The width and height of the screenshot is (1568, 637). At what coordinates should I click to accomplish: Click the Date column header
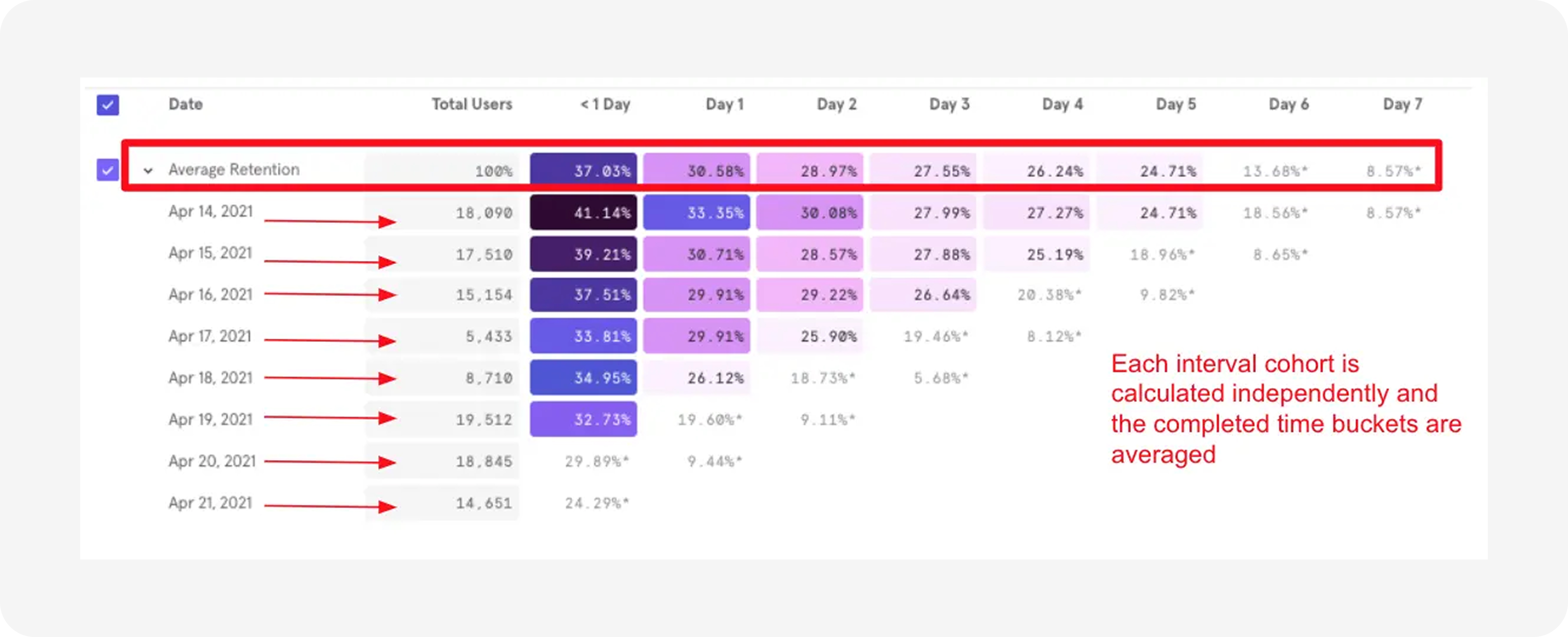(x=186, y=104)
